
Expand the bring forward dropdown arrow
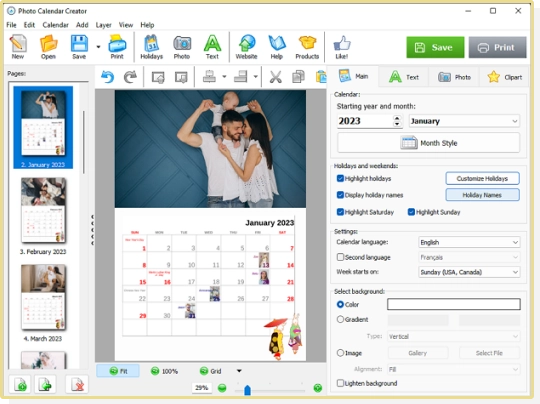pyautogui.click(x=224, y=76)
